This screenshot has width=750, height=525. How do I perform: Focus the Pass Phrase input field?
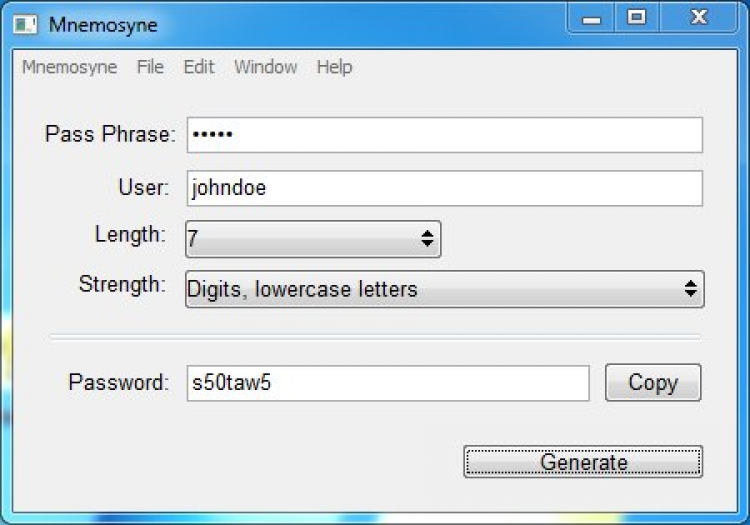click(444, 135)
